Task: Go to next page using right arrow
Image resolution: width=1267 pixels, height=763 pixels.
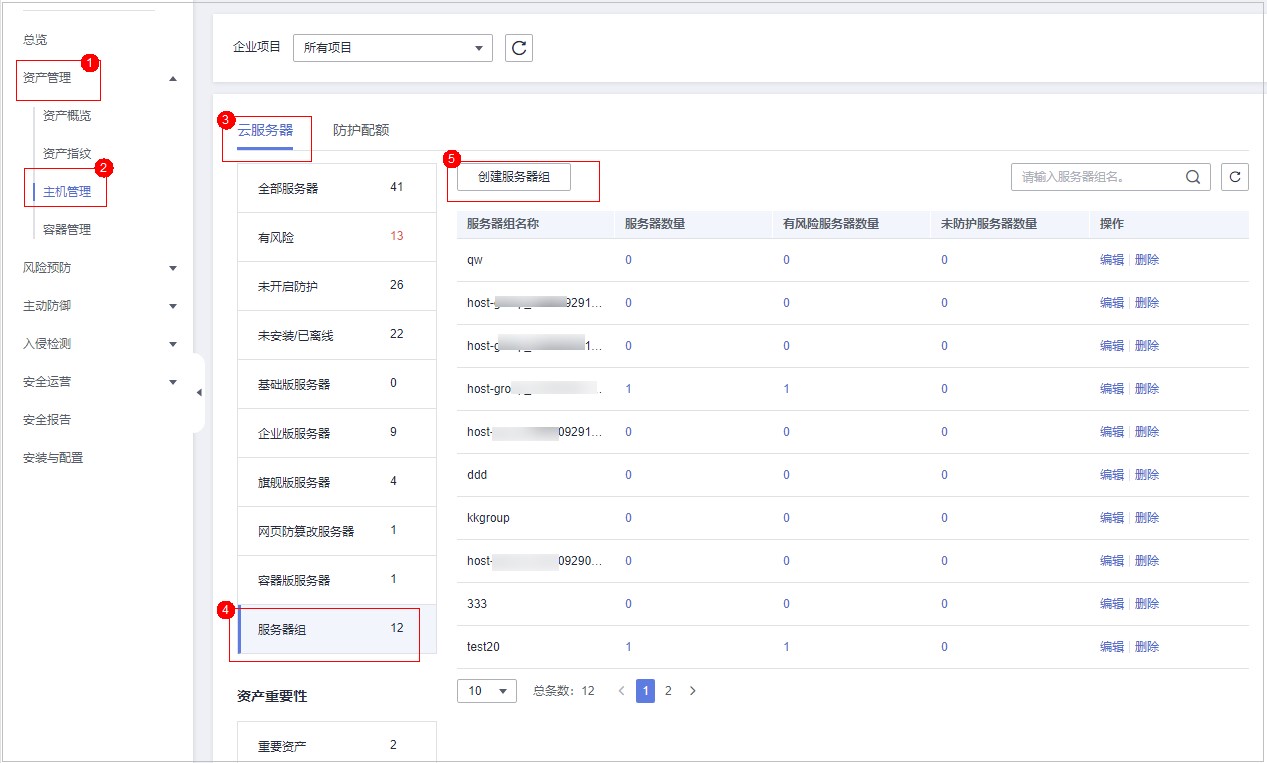Action: [692, 691]
